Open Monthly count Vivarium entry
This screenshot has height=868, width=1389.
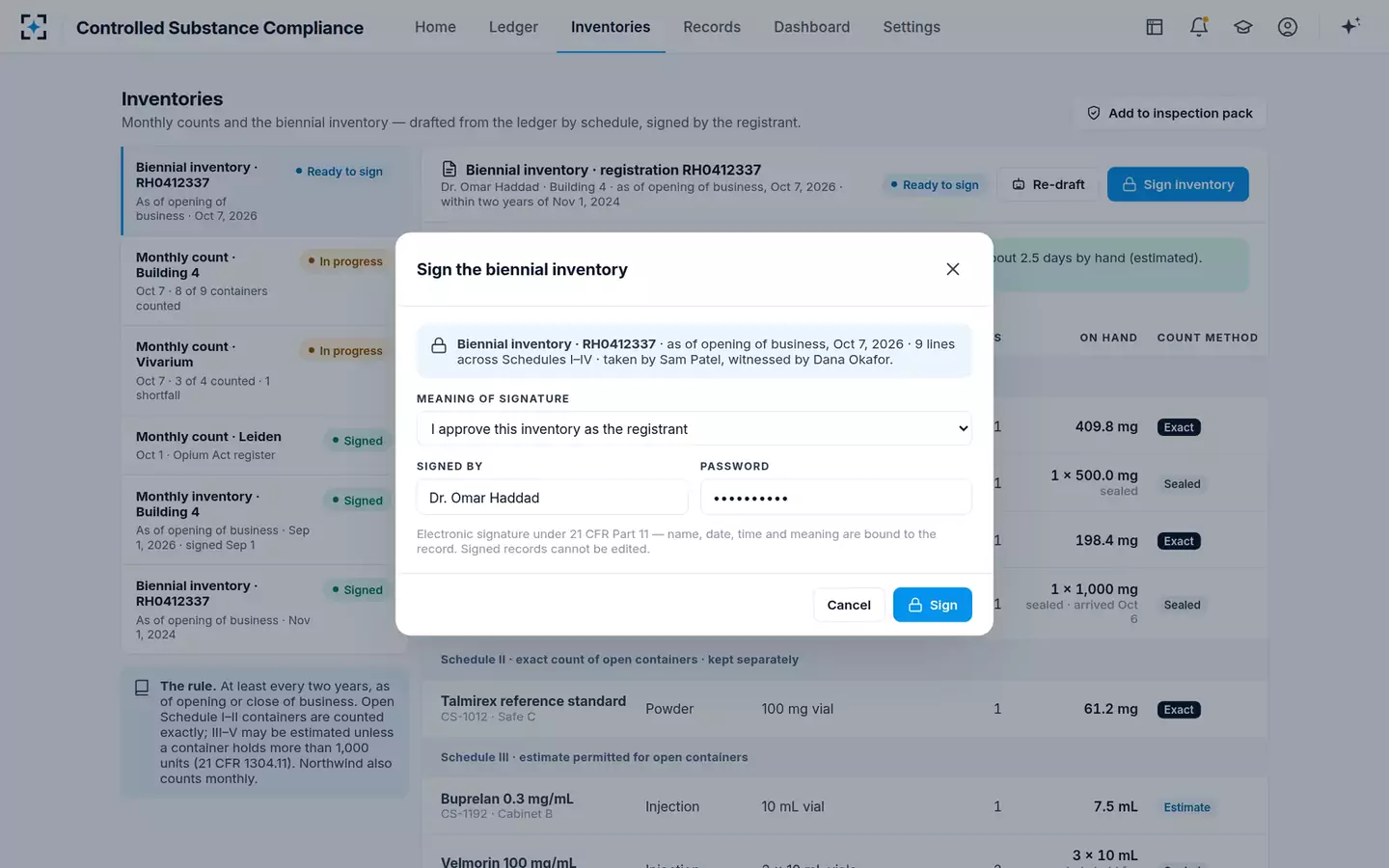[265, 370]
